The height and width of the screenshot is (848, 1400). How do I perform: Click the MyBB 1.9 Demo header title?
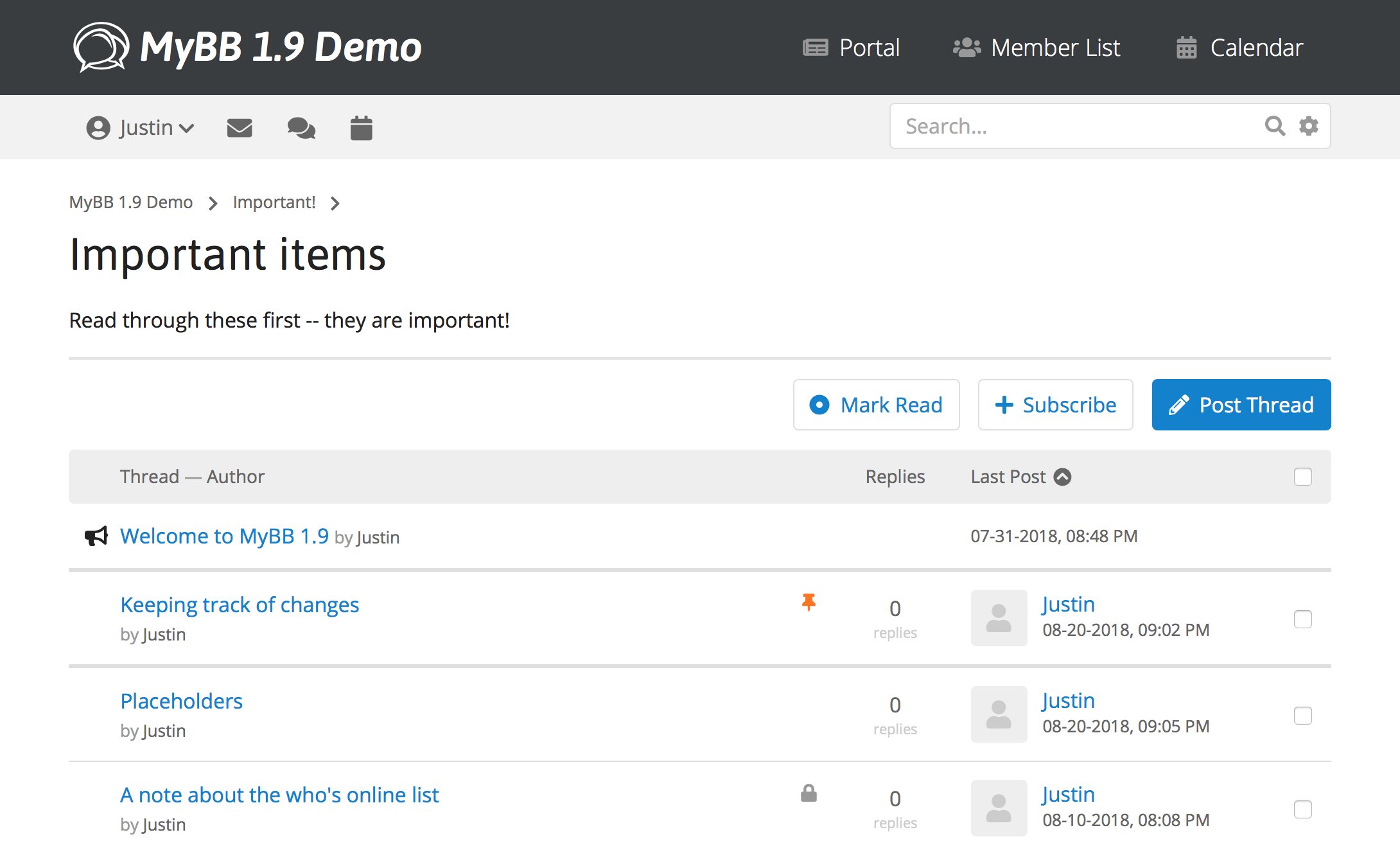pos(281,48)
